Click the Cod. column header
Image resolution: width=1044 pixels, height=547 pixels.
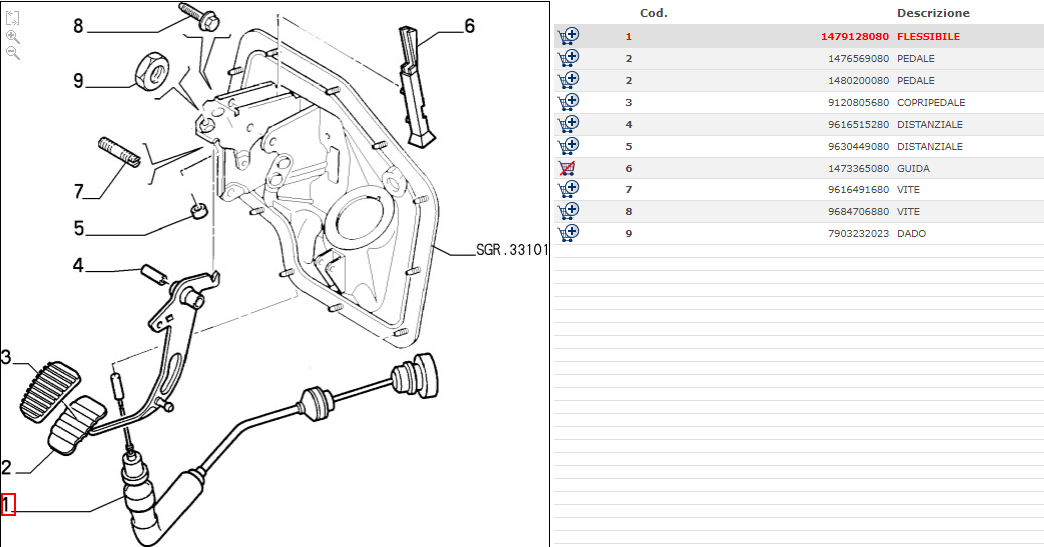(653, 13)
